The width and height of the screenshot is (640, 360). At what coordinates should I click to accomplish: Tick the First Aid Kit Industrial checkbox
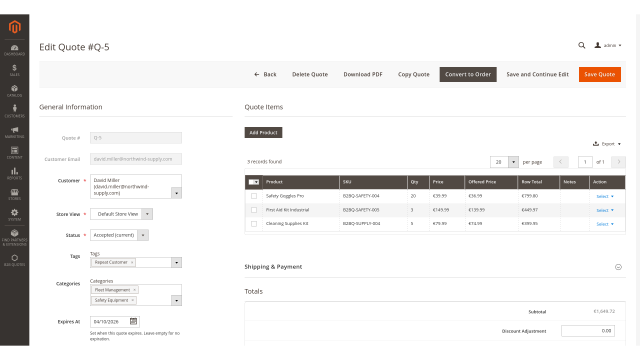tap(254, 210)
